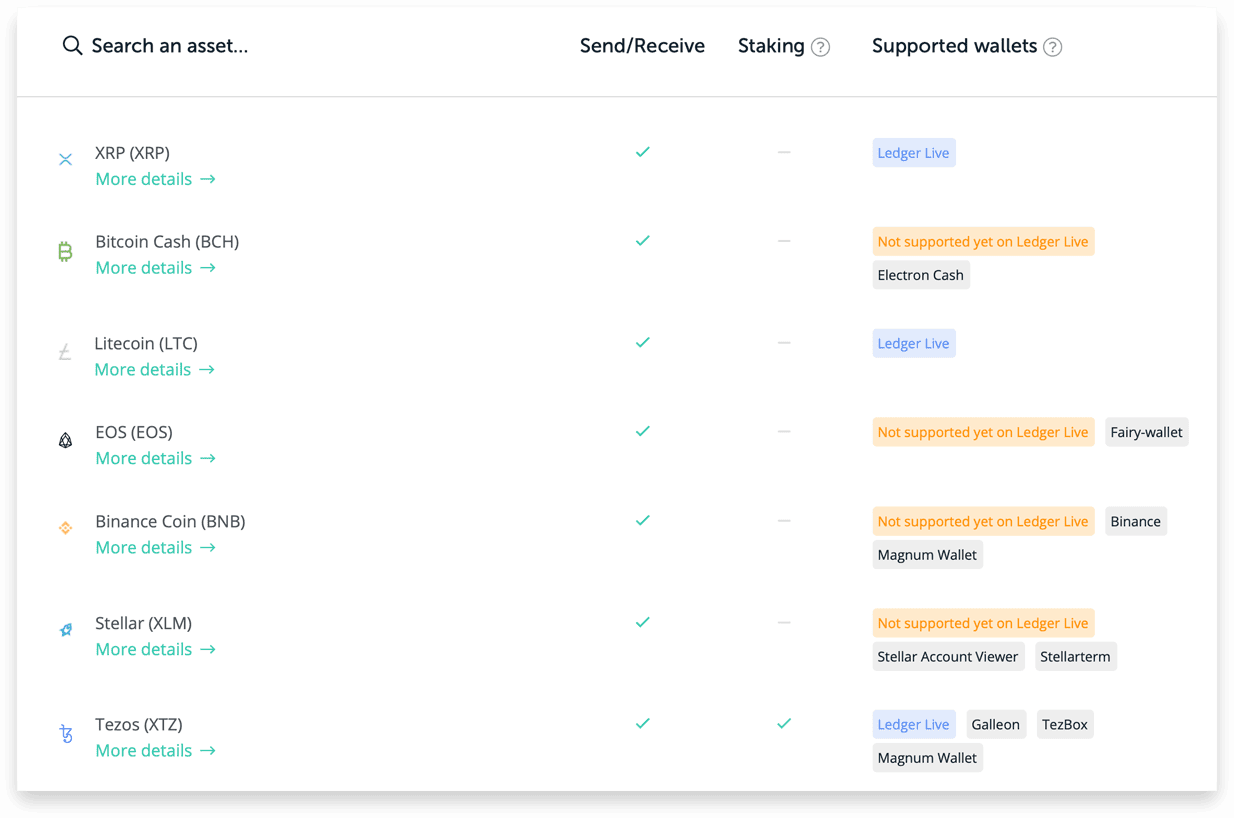Click the TezBox wallet tag
Viewport: 1234px width, 818px height.
tap(1065, 725)
